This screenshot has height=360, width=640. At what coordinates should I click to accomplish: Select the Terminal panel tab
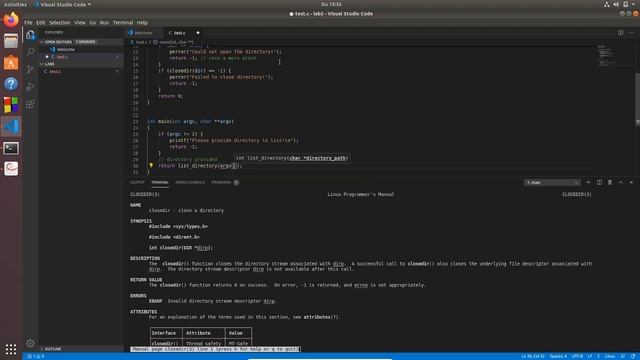pos(160,182)
